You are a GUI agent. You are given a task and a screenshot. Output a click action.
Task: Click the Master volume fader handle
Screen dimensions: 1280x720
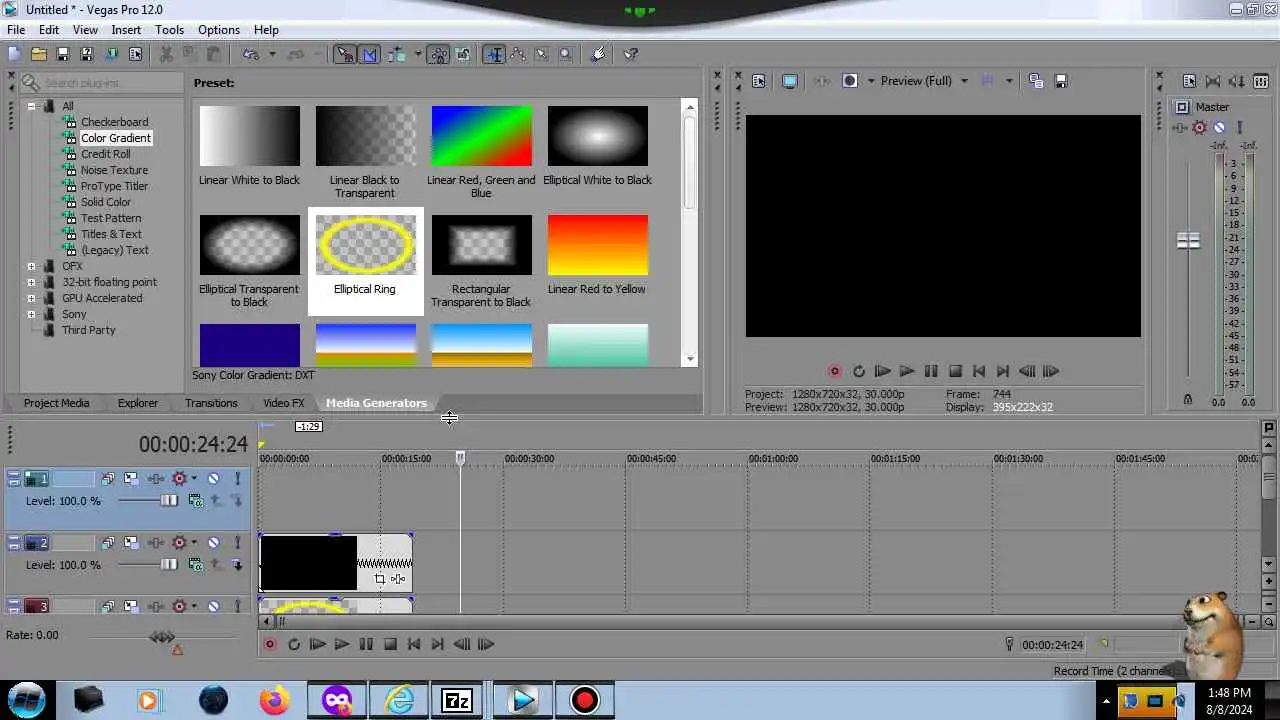tap(1188, 241)
